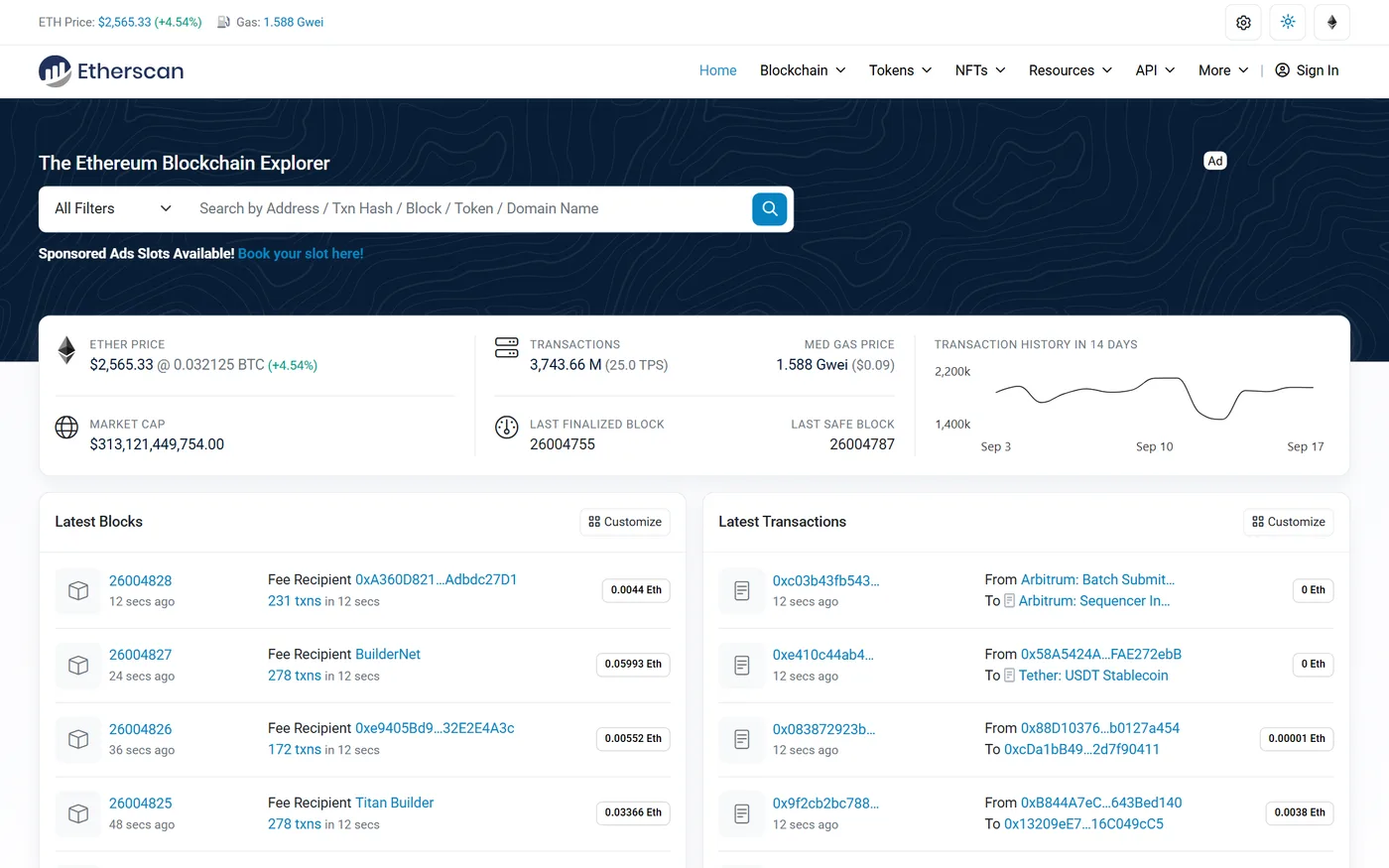
Task: Click document icon for txn 0x083872923b
Action: click(742, 739)
